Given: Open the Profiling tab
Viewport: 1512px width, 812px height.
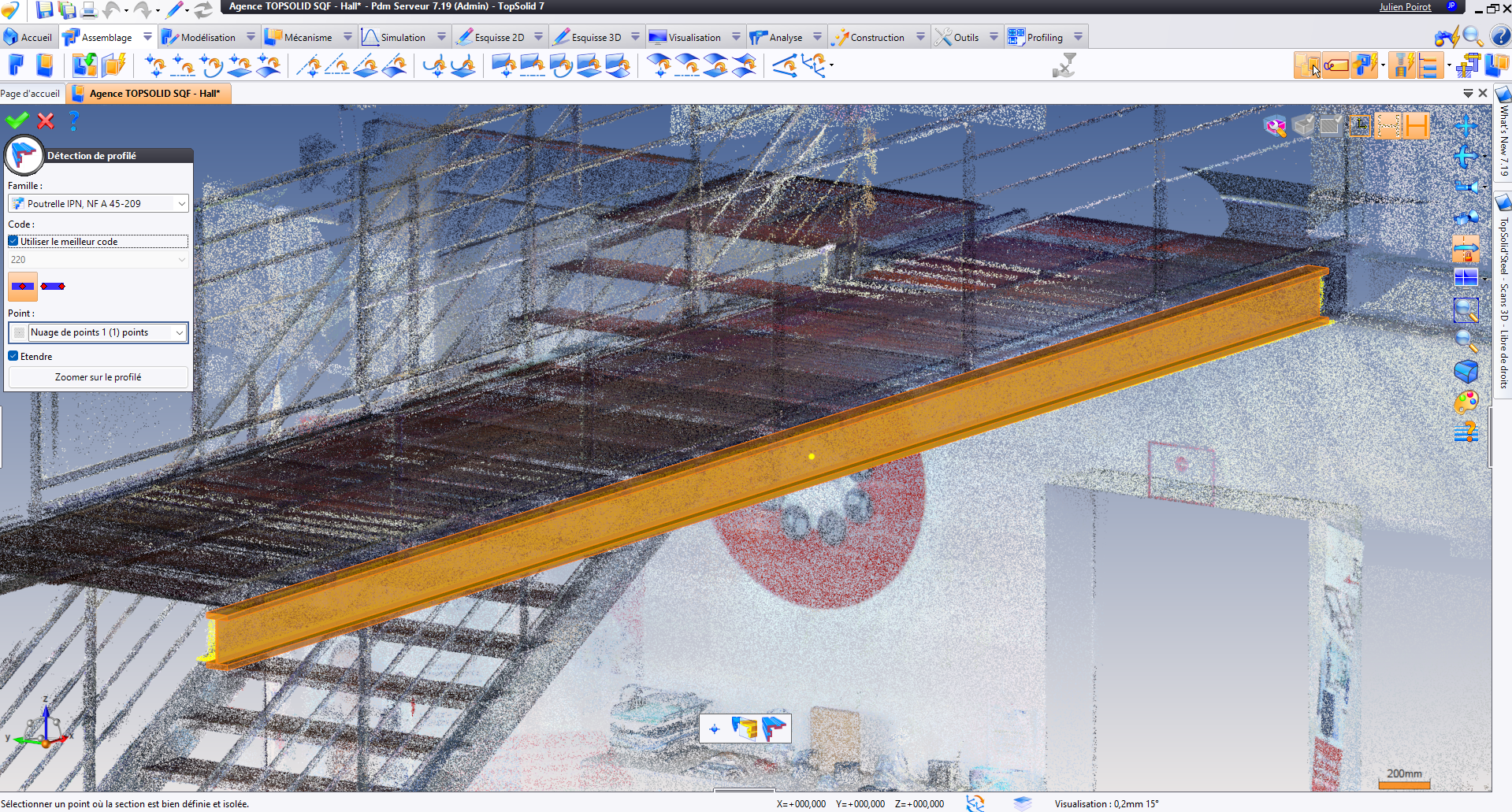Looking at the screenshot, I should pyautogui.click(x=1036, y=37).
